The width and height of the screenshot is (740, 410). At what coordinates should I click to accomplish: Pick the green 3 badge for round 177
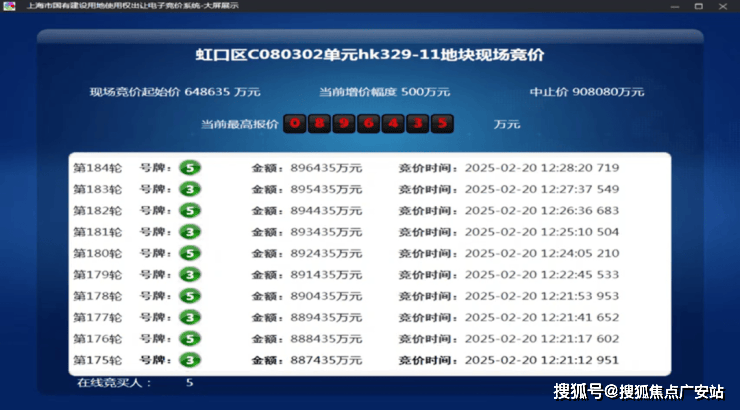coord(190,317)
